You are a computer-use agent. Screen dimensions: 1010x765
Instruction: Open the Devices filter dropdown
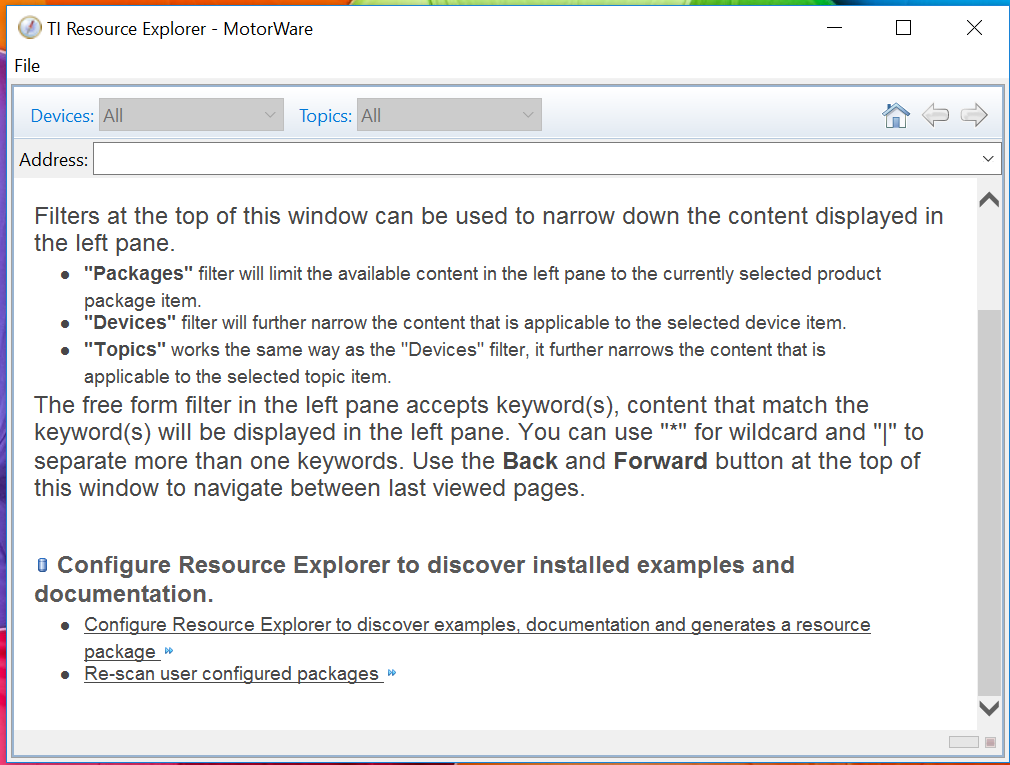point(190,115)
